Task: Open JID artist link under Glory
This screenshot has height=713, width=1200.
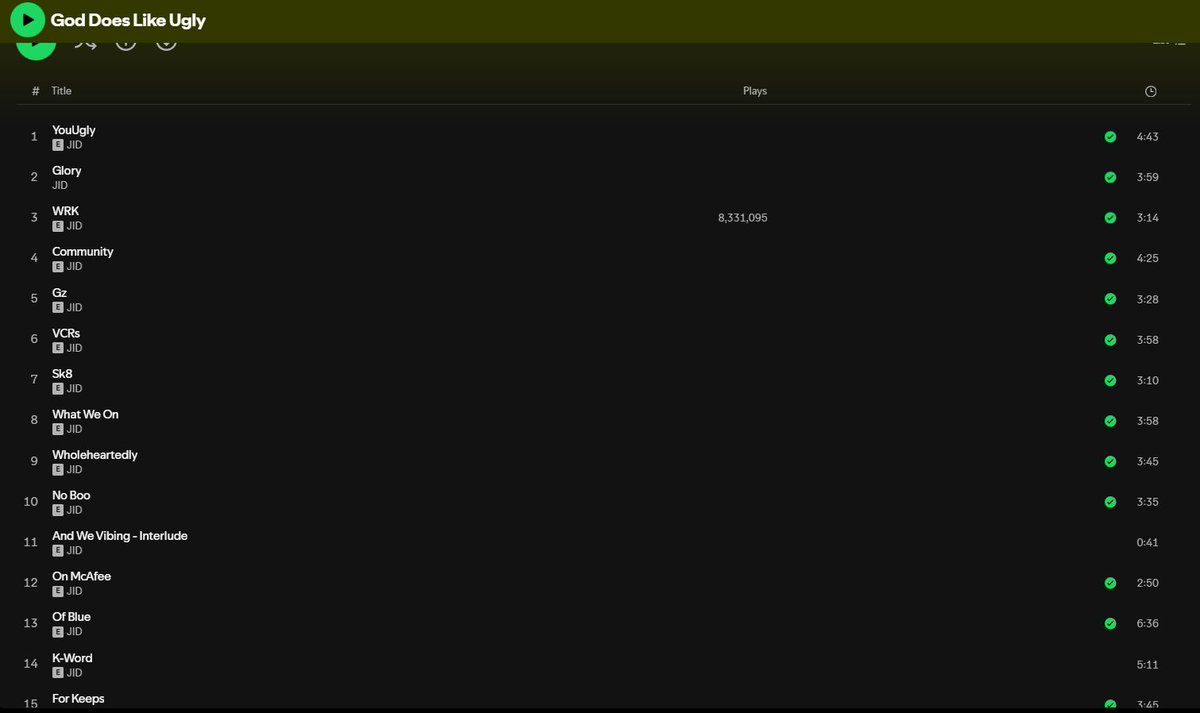Action: point(60,185)
